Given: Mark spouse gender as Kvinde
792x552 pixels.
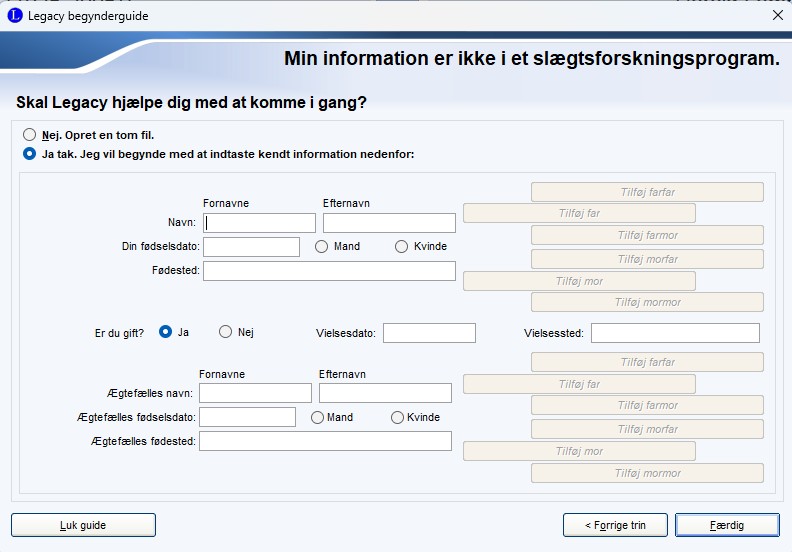Looking at the screenshot, I should [398, 417].
